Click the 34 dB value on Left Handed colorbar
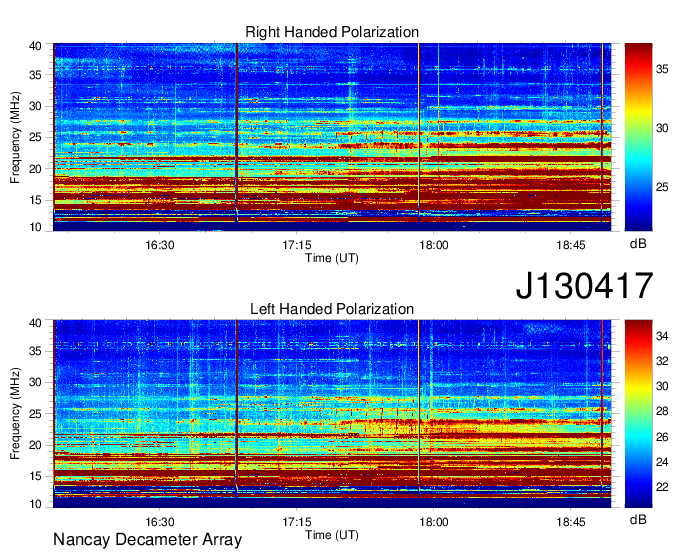 (662, 336)
